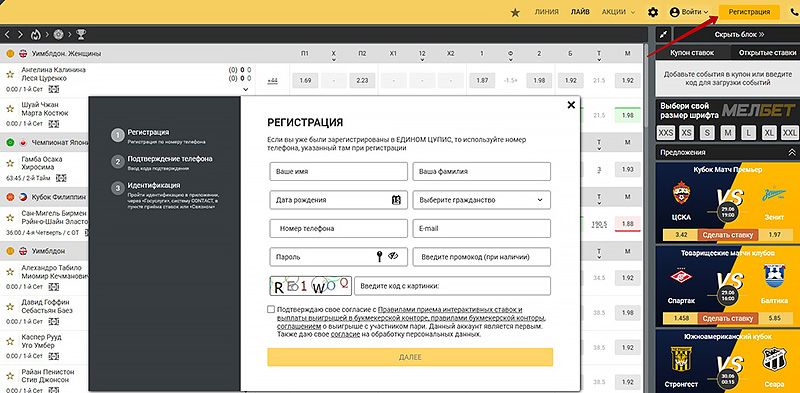Open site settings gear icon
The height and width of the screenshot is (393, 800).
tap(653, 12)
